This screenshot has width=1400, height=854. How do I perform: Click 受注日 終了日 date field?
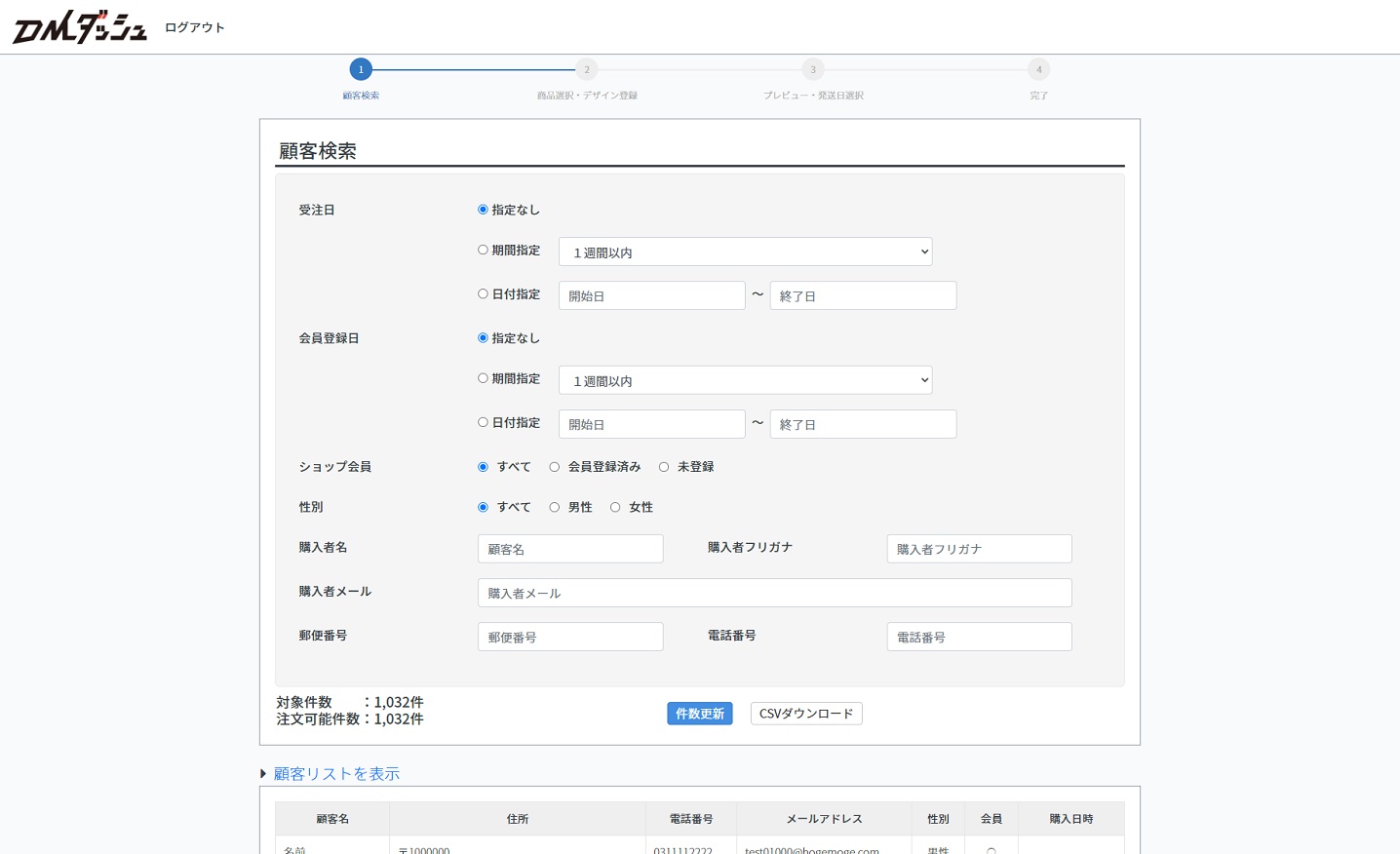(x=863, y=295)
